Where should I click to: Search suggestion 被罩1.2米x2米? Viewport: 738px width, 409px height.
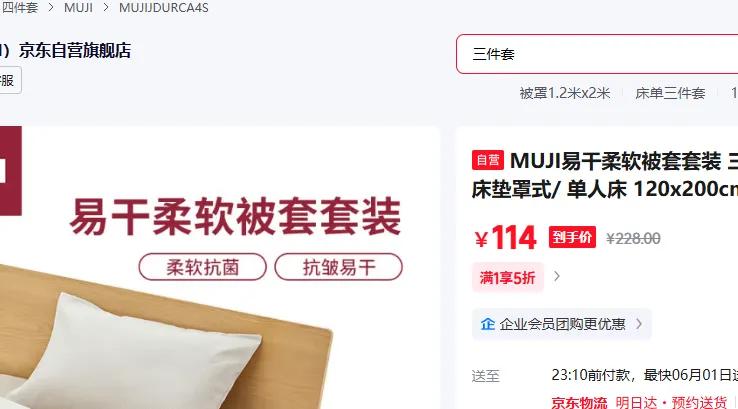pyautogui.click(x=565, y=93)
